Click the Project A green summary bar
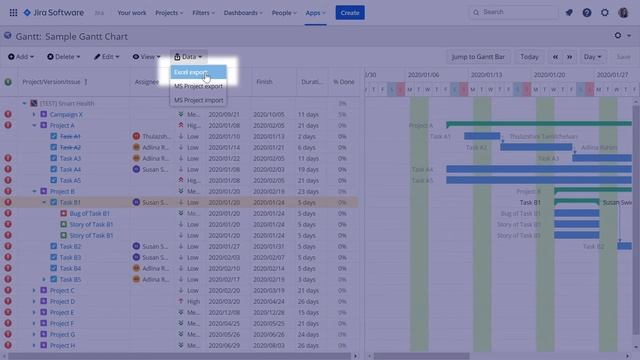The width and height of the screenshot is (640, 360). (539, 123)
